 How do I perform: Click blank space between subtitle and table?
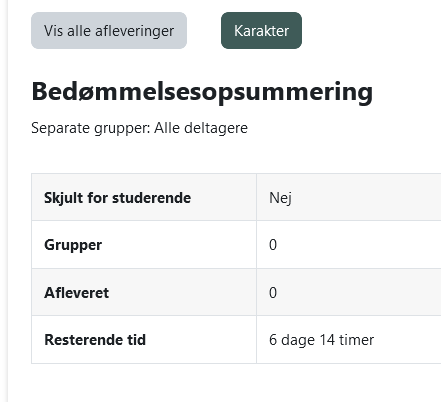(224, 155)
